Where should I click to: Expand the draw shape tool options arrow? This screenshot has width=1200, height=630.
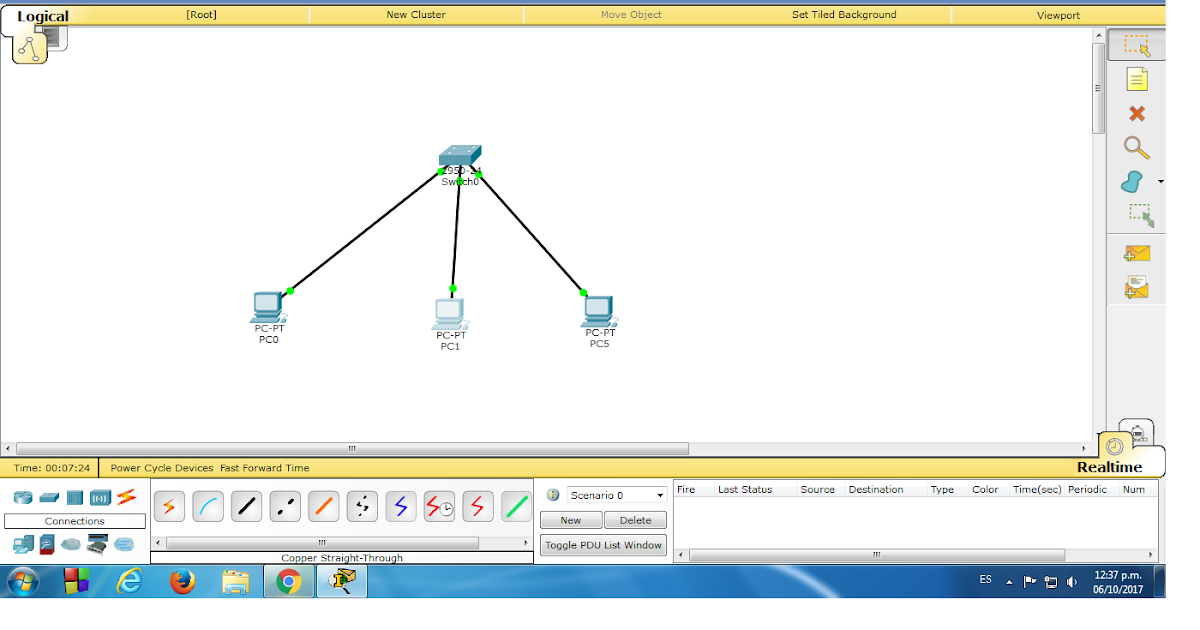click(1160, 181)
